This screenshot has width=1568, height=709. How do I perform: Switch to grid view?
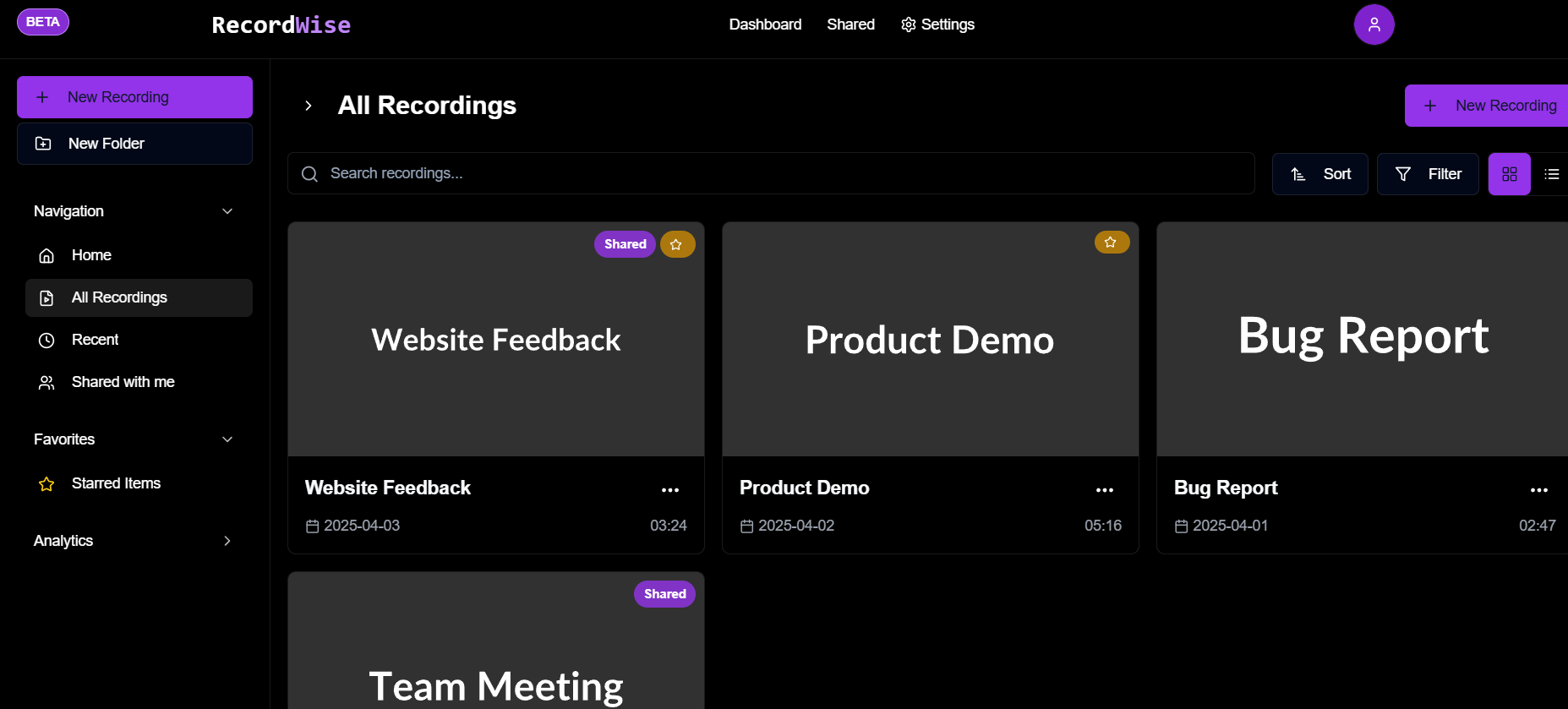tap(1510, 174)
